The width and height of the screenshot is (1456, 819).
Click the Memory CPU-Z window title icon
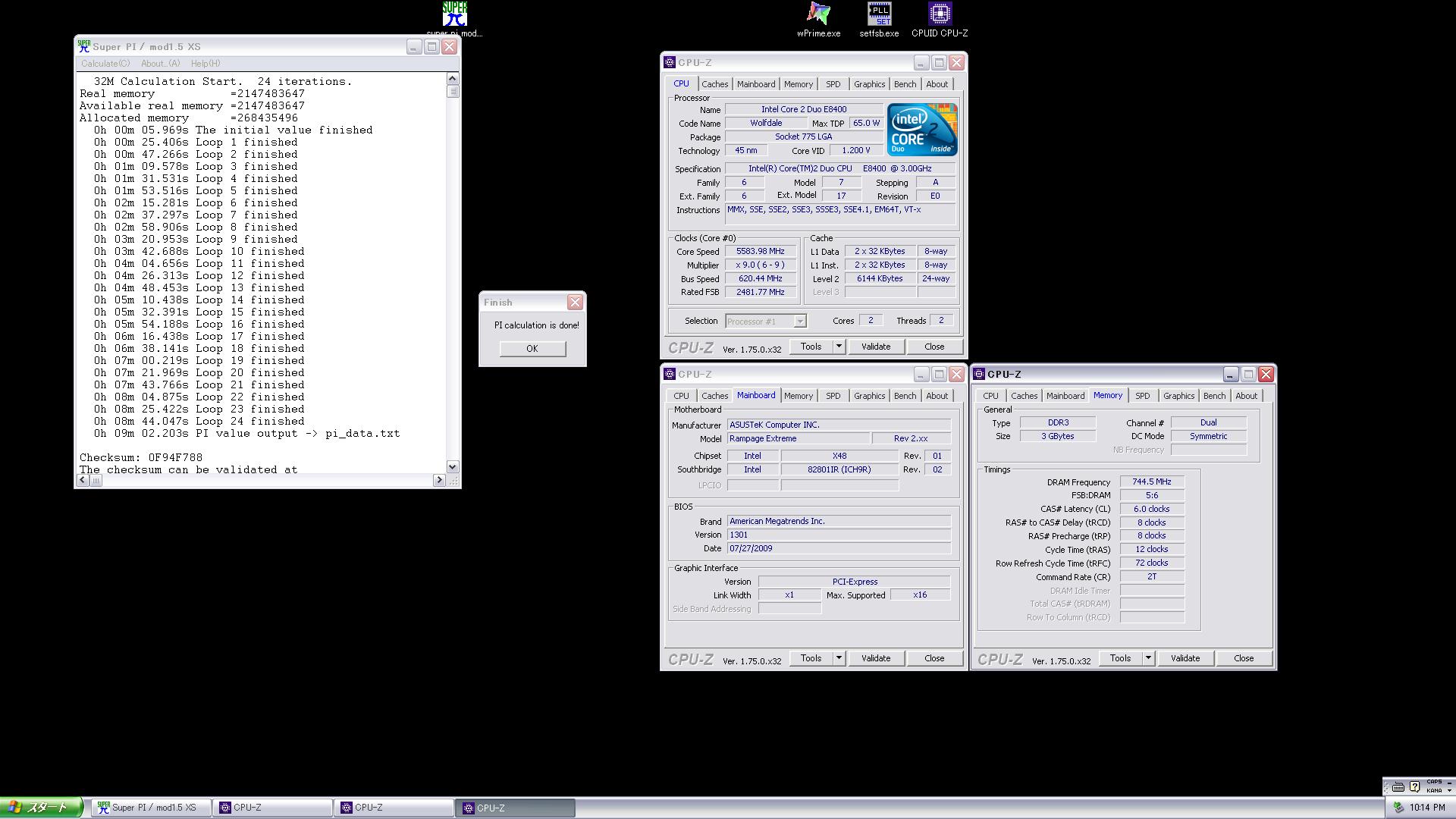coord(979,374)
